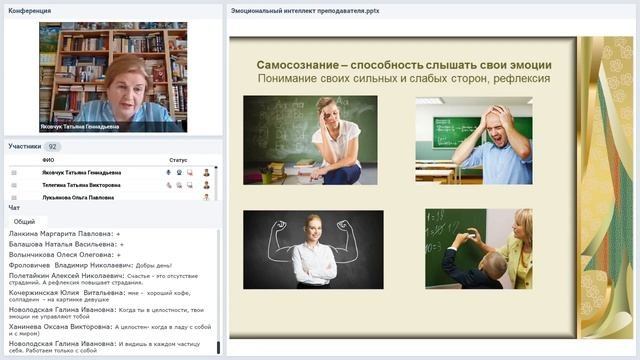The width and height of the screenshot is (640, 360).
Task: Click chat message from Полетайкин Алексей Николаевич
Action: 103,279
